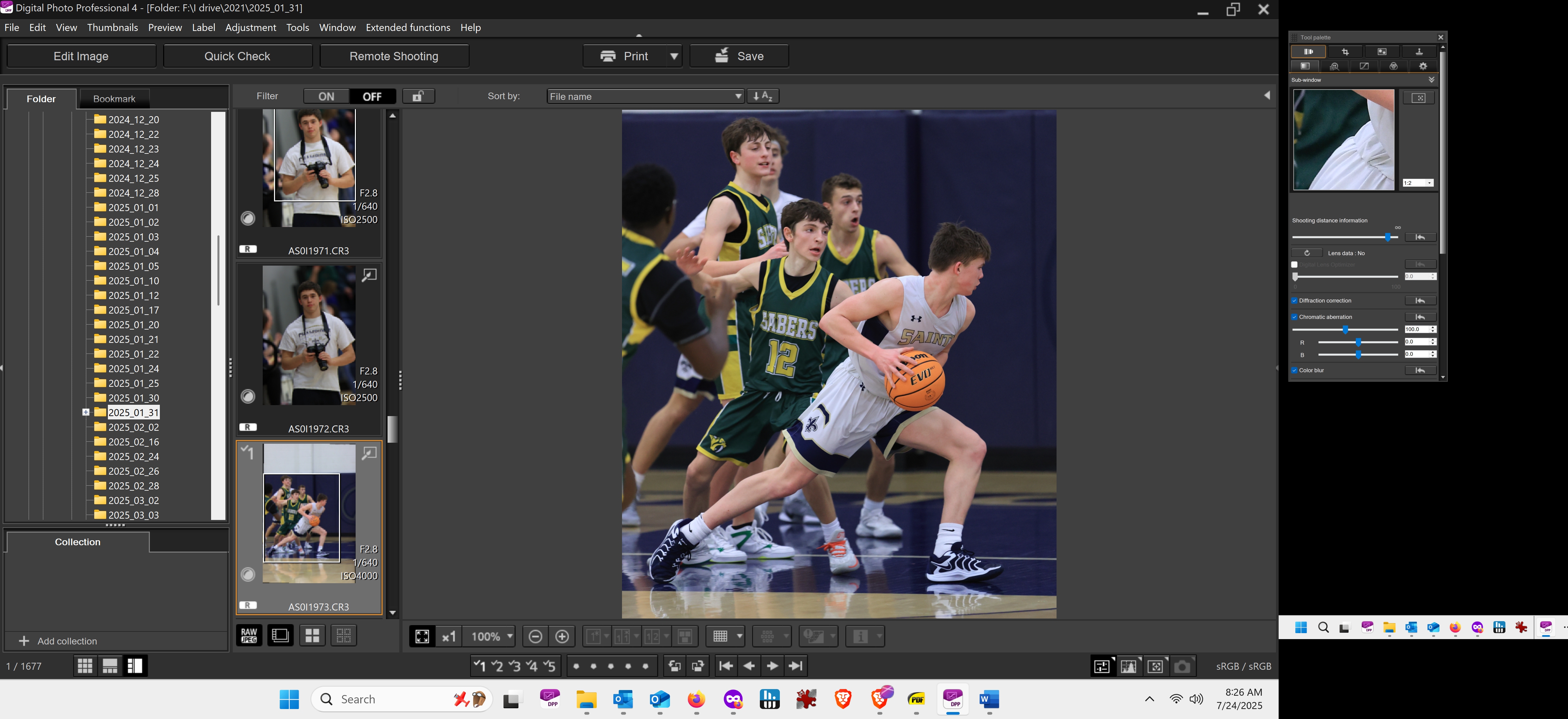
Task: Disable the Diffraction correction checkbox
Action: (x=1294, y=301)
